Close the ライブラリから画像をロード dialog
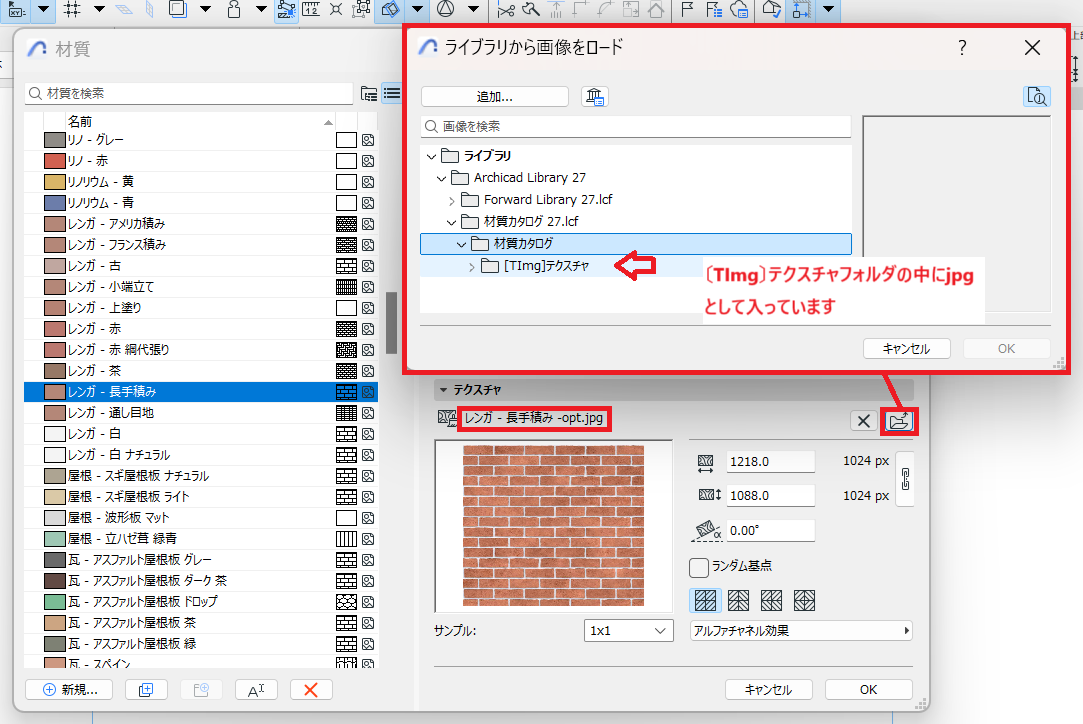 (x=1033, y=48)
